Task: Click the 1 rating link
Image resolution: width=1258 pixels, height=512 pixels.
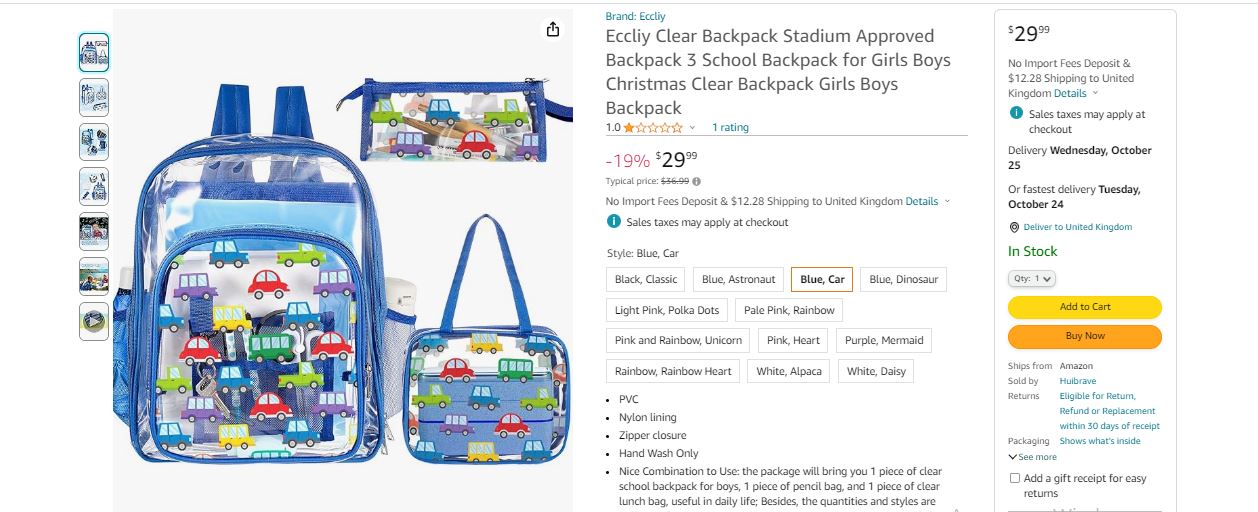Action: click(730, 128)
